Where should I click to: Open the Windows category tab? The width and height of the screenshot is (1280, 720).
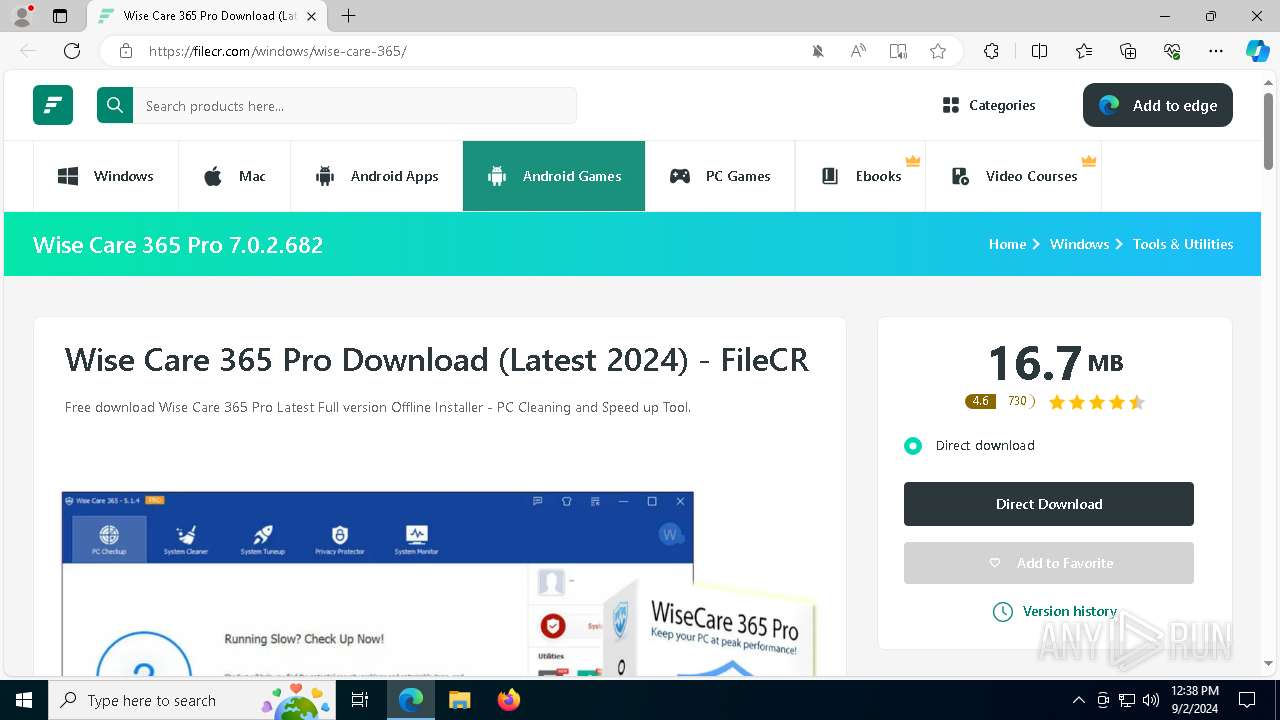click(106, 176)
